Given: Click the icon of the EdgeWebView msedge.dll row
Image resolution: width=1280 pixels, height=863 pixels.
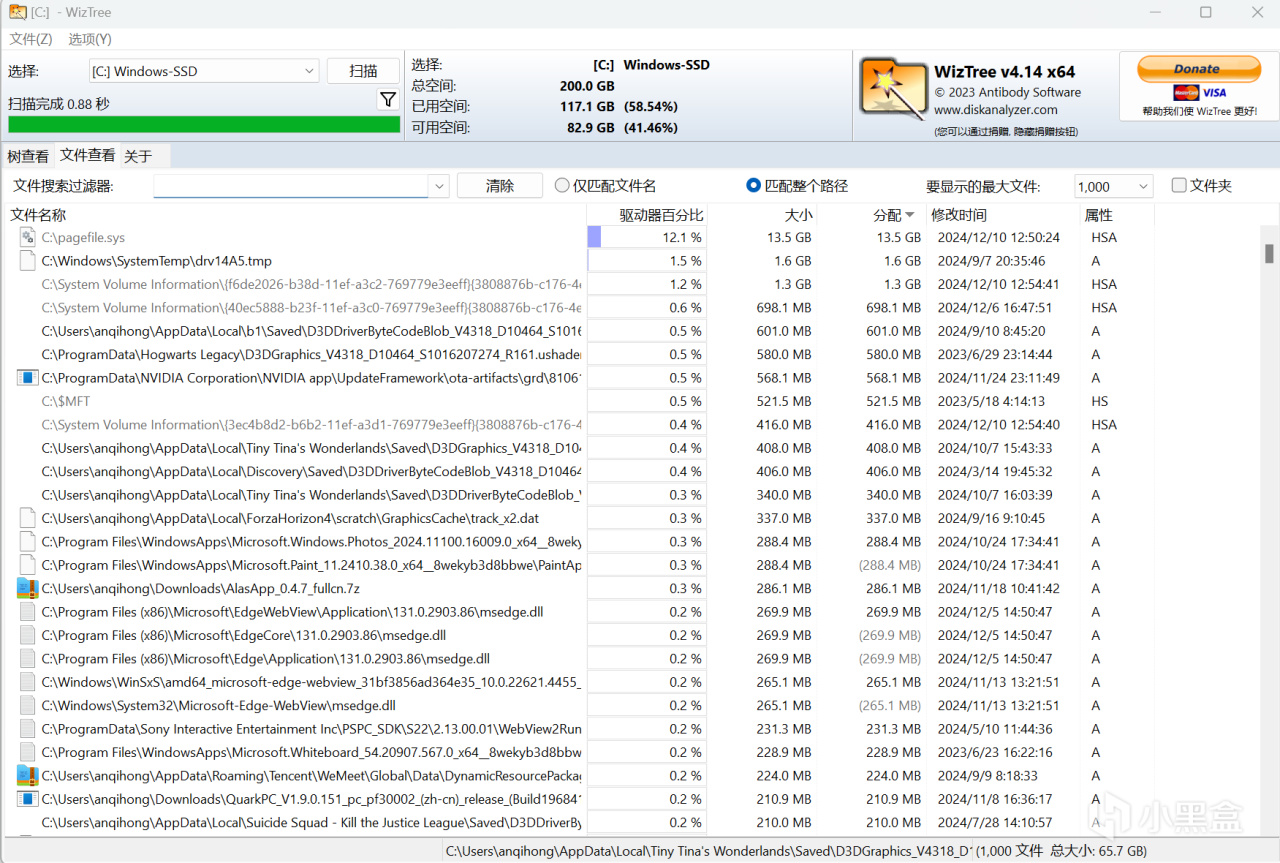Looking at the screenshot, I should point(28,612).
